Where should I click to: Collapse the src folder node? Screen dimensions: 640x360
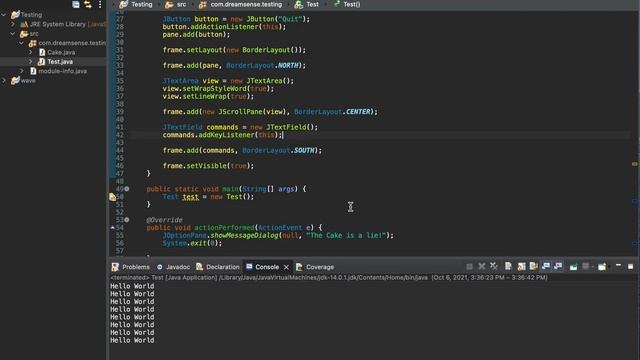(x=13, y=33)
